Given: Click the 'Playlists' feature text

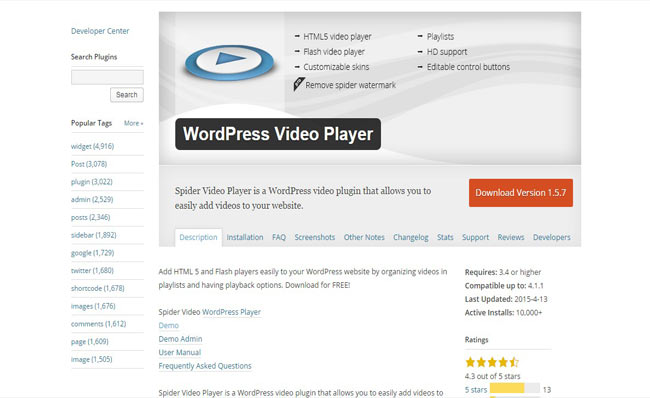Looking at the screenshot, I should tap(440, 37).
